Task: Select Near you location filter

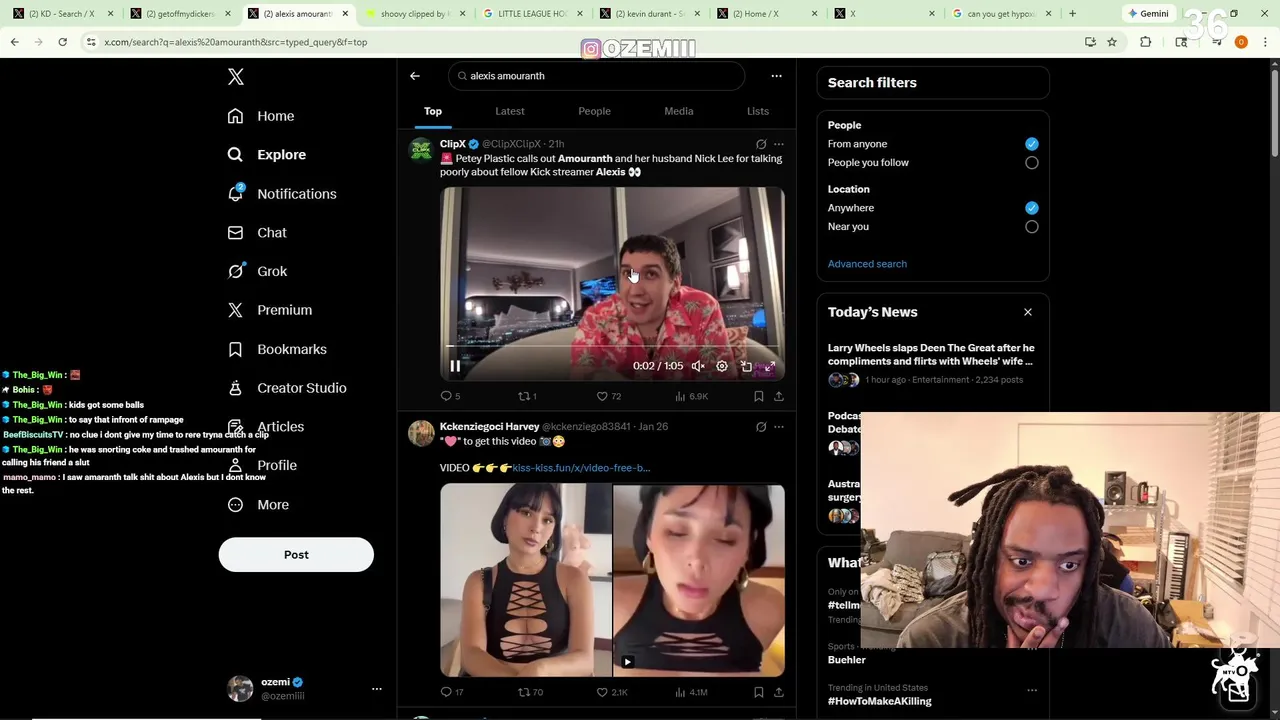Action: pos(1032,227)
